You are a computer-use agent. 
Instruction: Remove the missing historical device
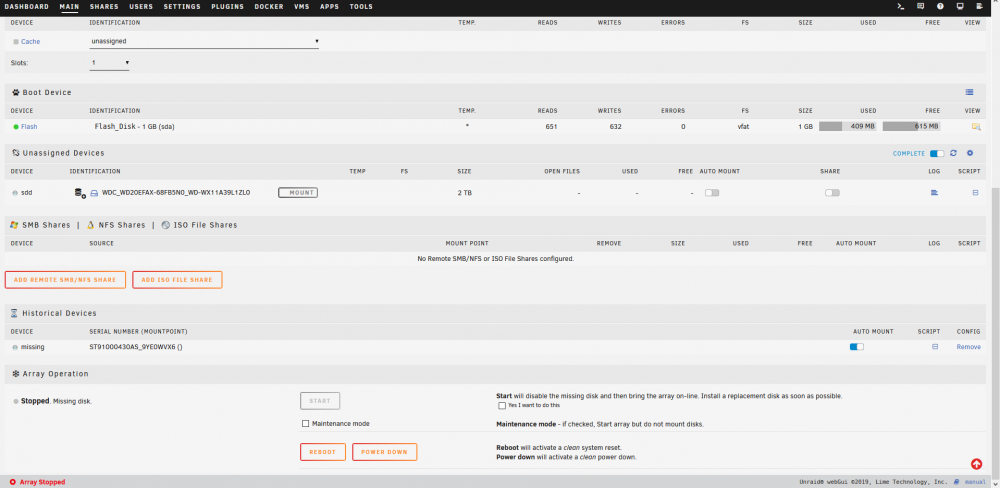(x=968, y=346)
